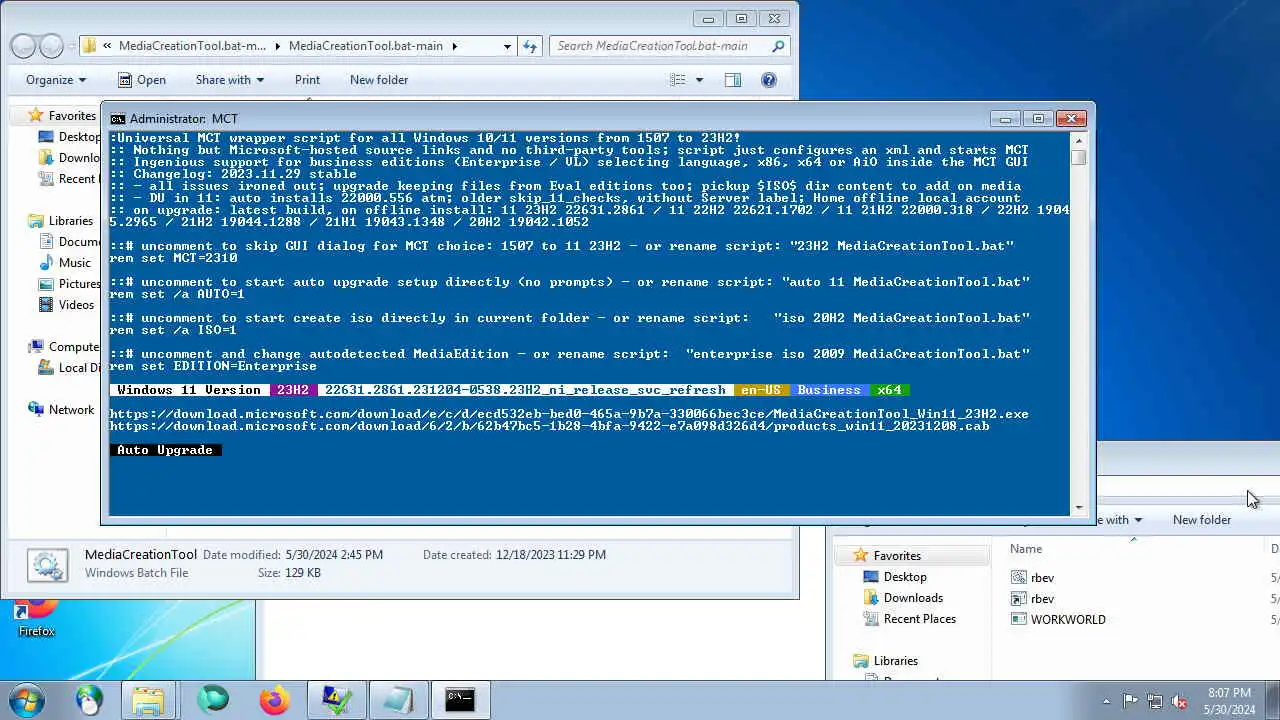Click Open in the Explorer toolbar

click(x=140, y=80)
